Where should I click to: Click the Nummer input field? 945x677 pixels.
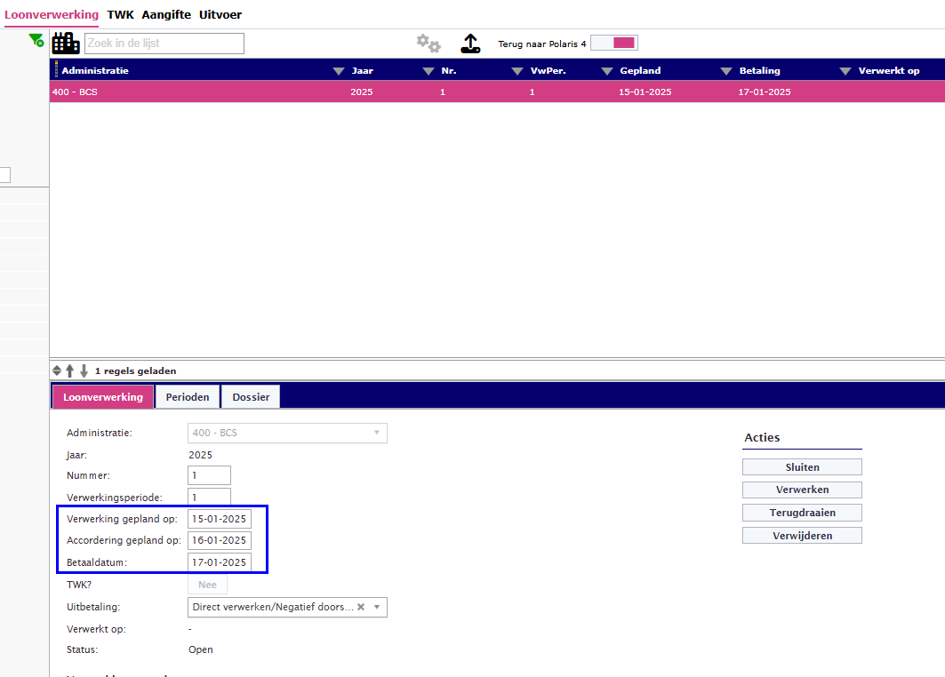point(209,476)
